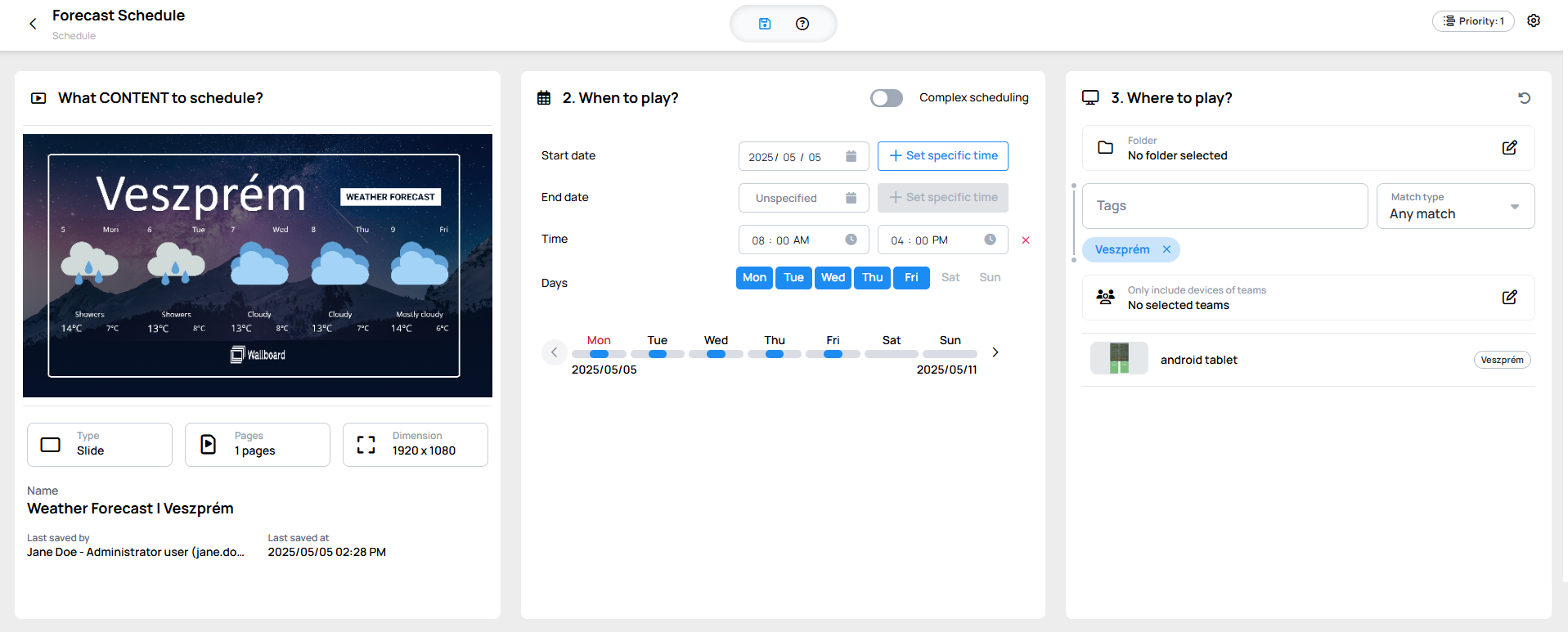
Task: Remove the Veszprém tag chip
Action: coord(1167,250)
